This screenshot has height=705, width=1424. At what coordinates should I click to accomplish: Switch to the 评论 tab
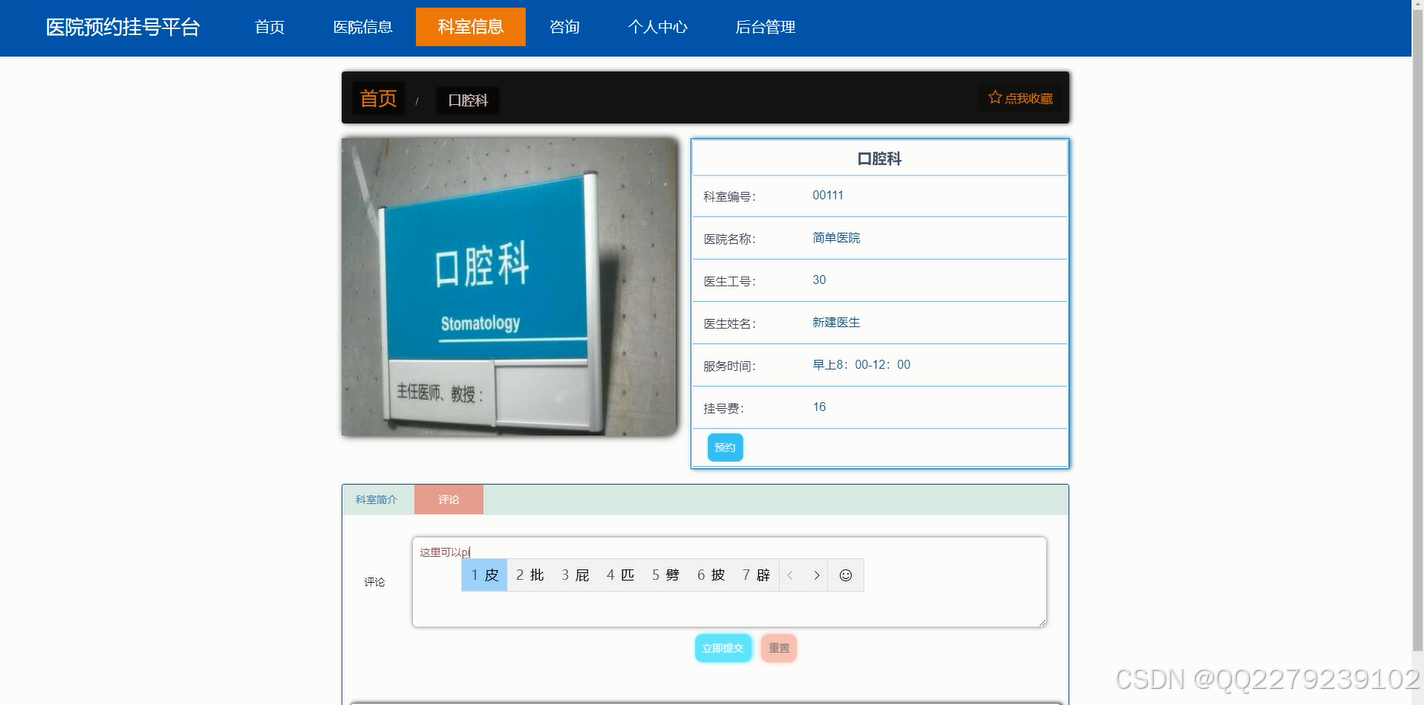pos(448,499)
